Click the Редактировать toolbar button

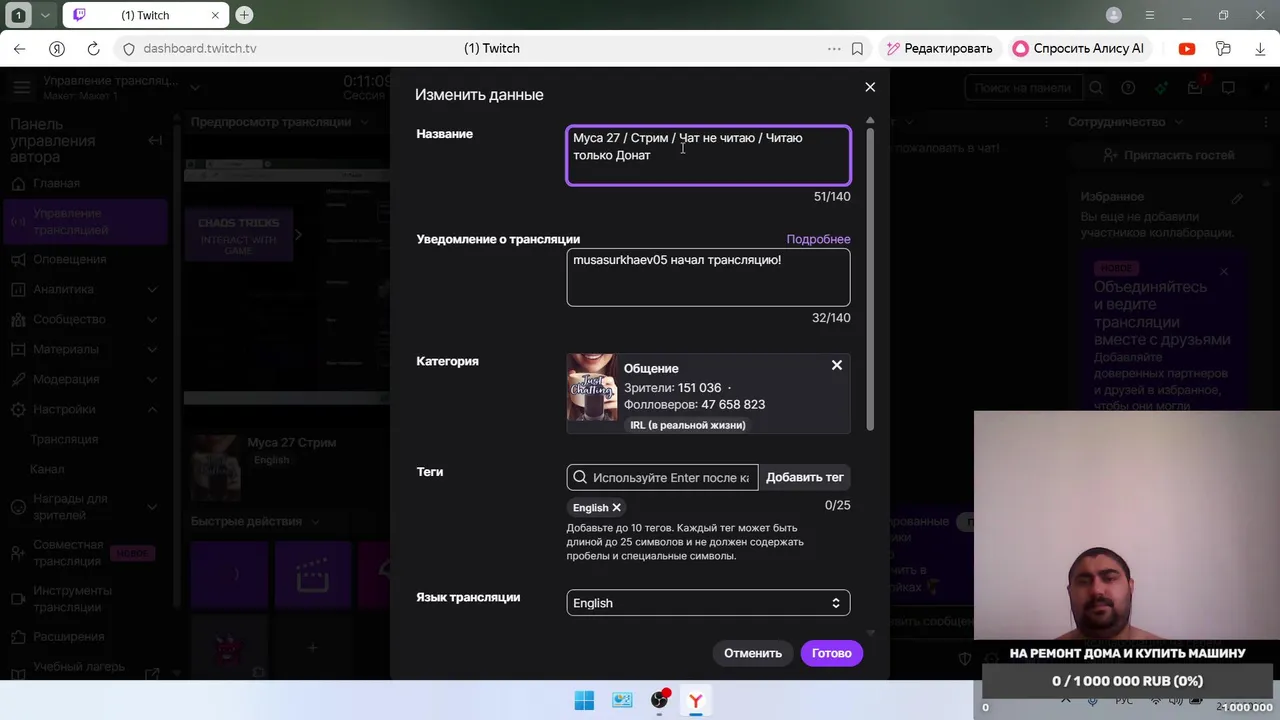click(x=939, y=48)
